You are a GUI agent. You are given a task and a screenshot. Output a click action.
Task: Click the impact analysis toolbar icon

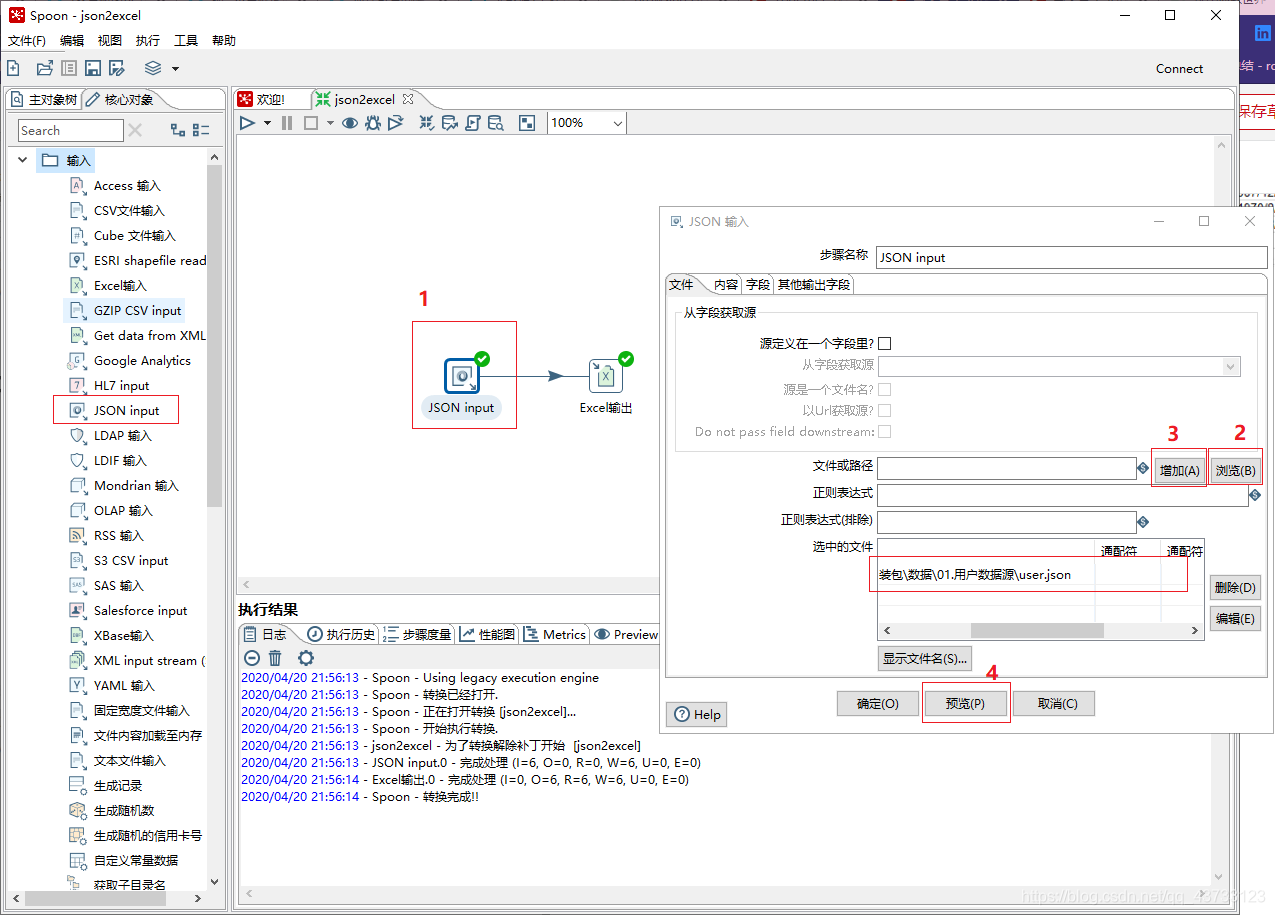coord(450,123)
